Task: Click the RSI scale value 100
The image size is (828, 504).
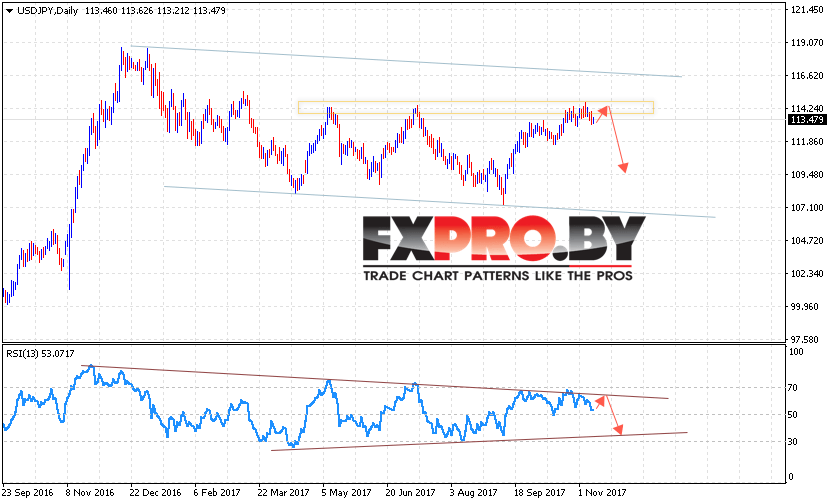Action: pos(795,352)
